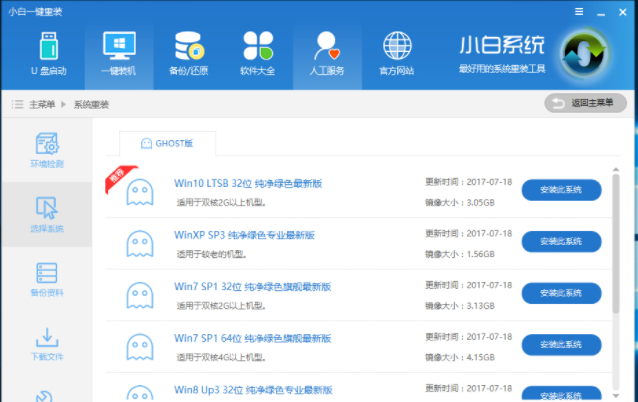Select 选择系统 step in sidebar
The image size is (638, 402).
tap(46, 214)
